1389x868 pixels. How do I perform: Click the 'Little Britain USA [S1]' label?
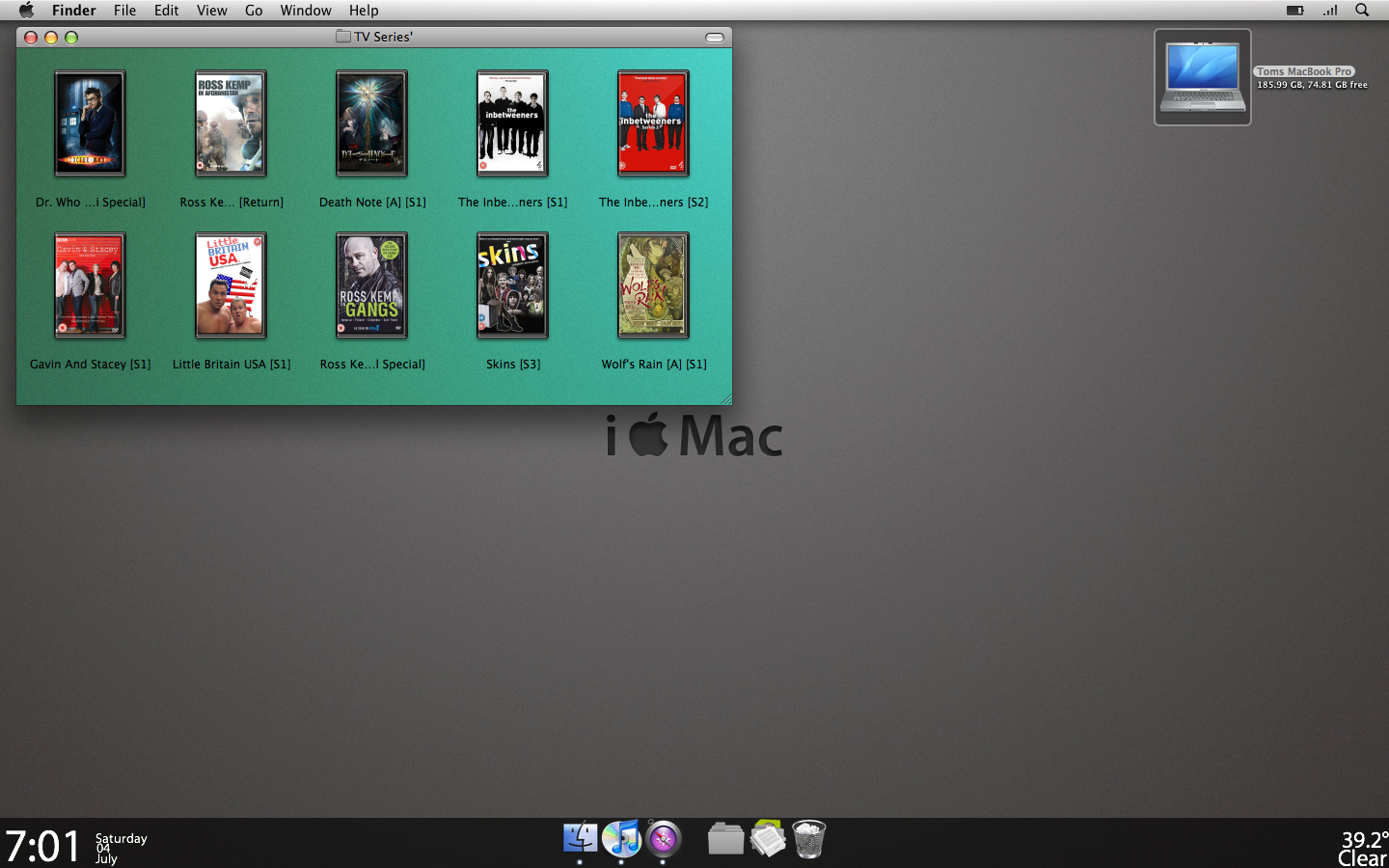click(231, 365)
